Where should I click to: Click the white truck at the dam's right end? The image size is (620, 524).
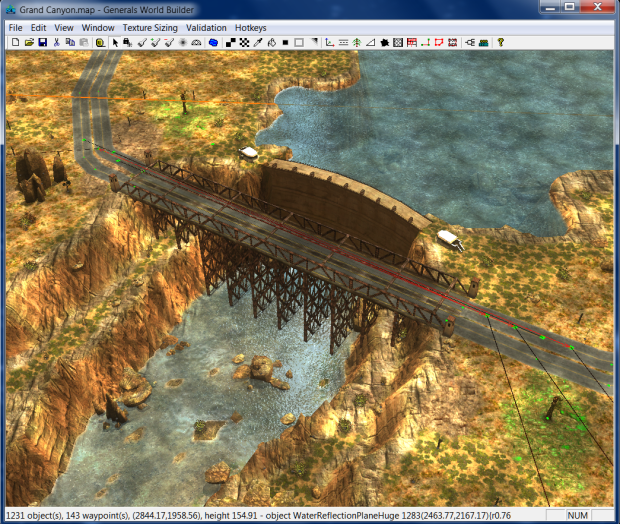tap(450, 239)
